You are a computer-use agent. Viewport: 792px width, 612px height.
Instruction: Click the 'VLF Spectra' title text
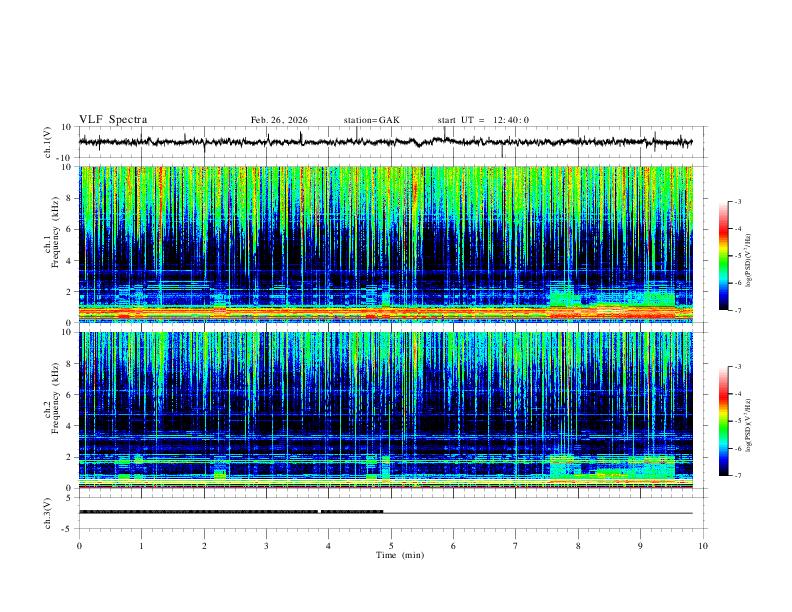click(x=113, y=120)
